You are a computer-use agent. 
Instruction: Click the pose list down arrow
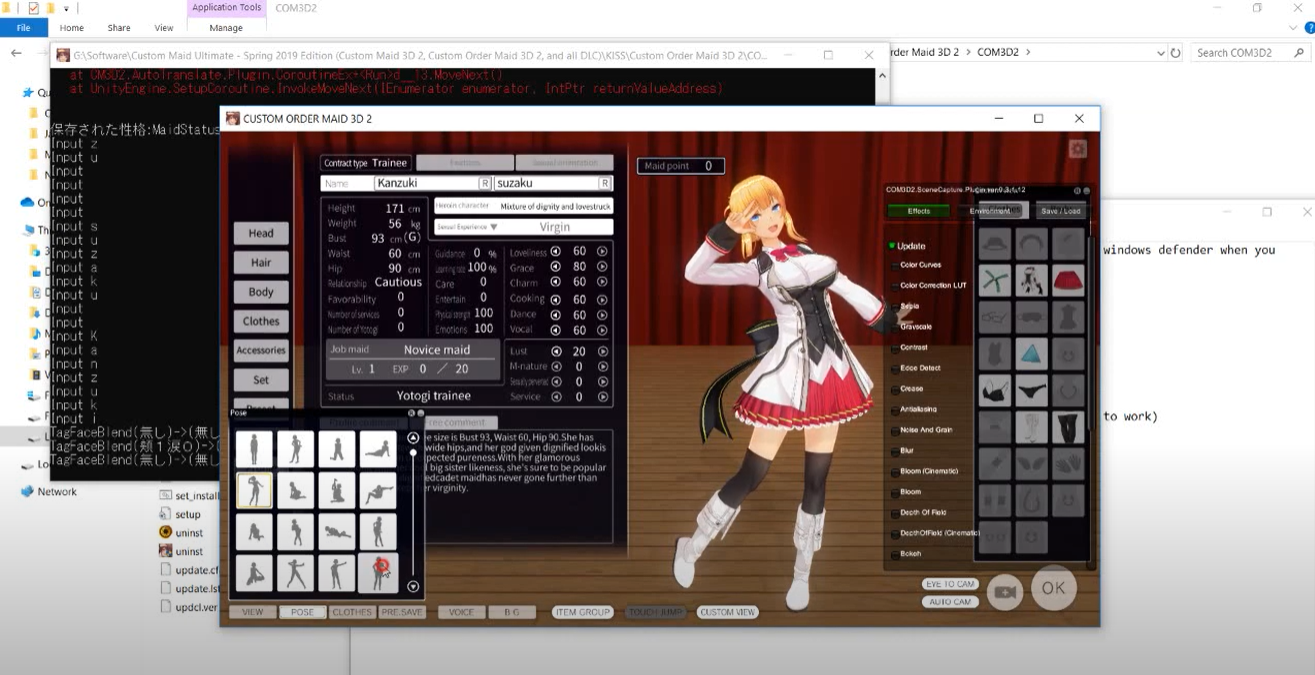click(x=413, y=587)
